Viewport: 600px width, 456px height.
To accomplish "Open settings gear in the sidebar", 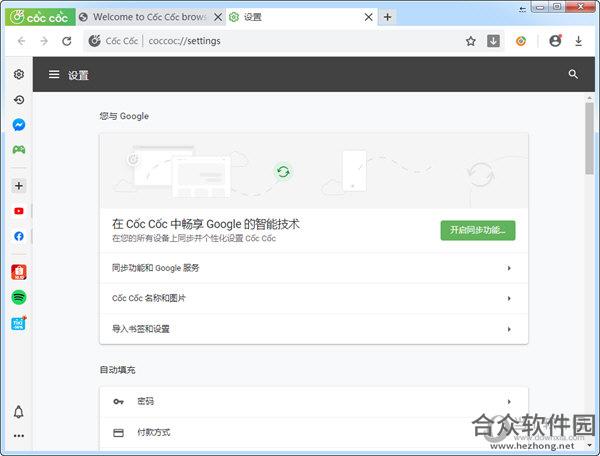I will coord(19,74).
